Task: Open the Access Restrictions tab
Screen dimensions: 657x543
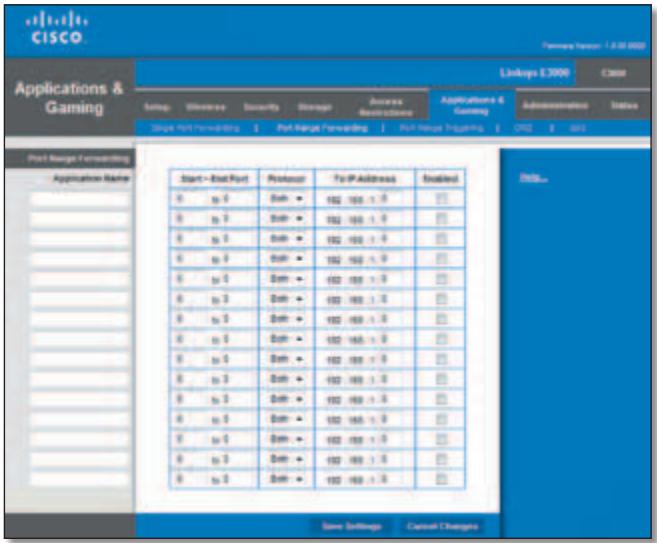Action: pos(386,107)
